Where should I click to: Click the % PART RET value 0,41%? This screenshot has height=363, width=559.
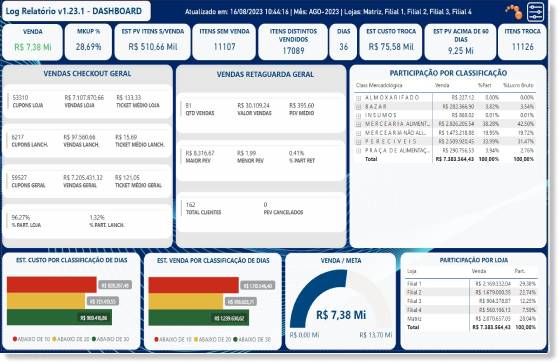coord(296,153)
